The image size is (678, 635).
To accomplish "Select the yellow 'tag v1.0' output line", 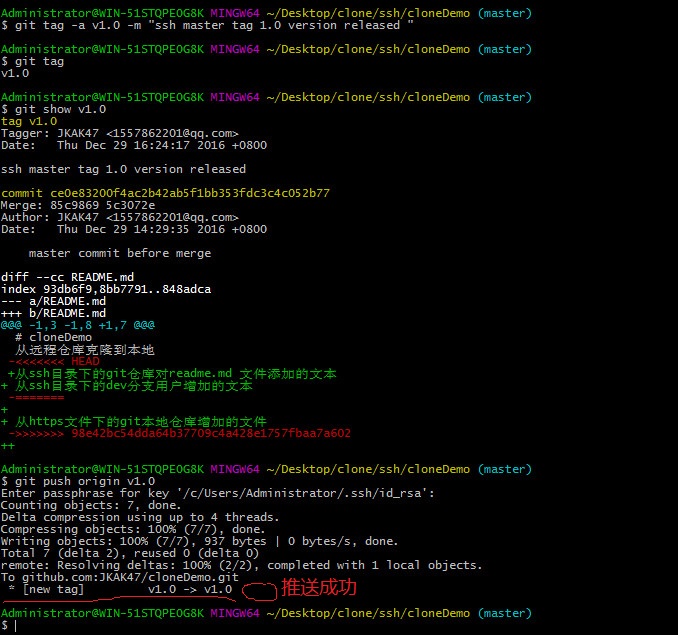I will (29, 121).
